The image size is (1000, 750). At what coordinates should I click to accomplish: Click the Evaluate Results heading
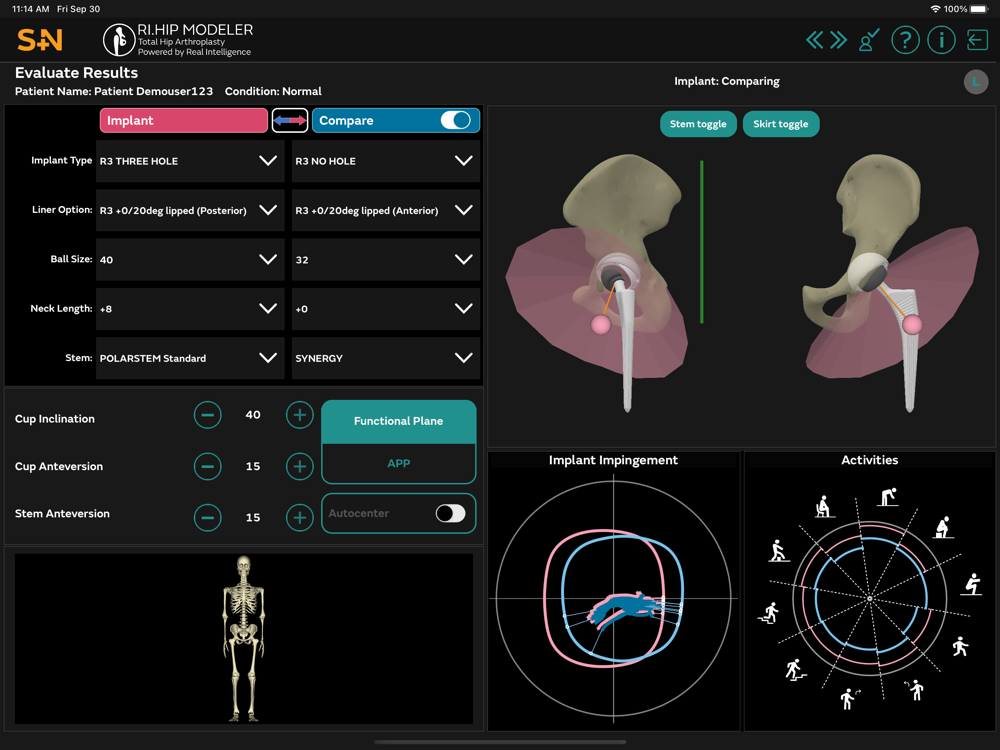(77, 73)
